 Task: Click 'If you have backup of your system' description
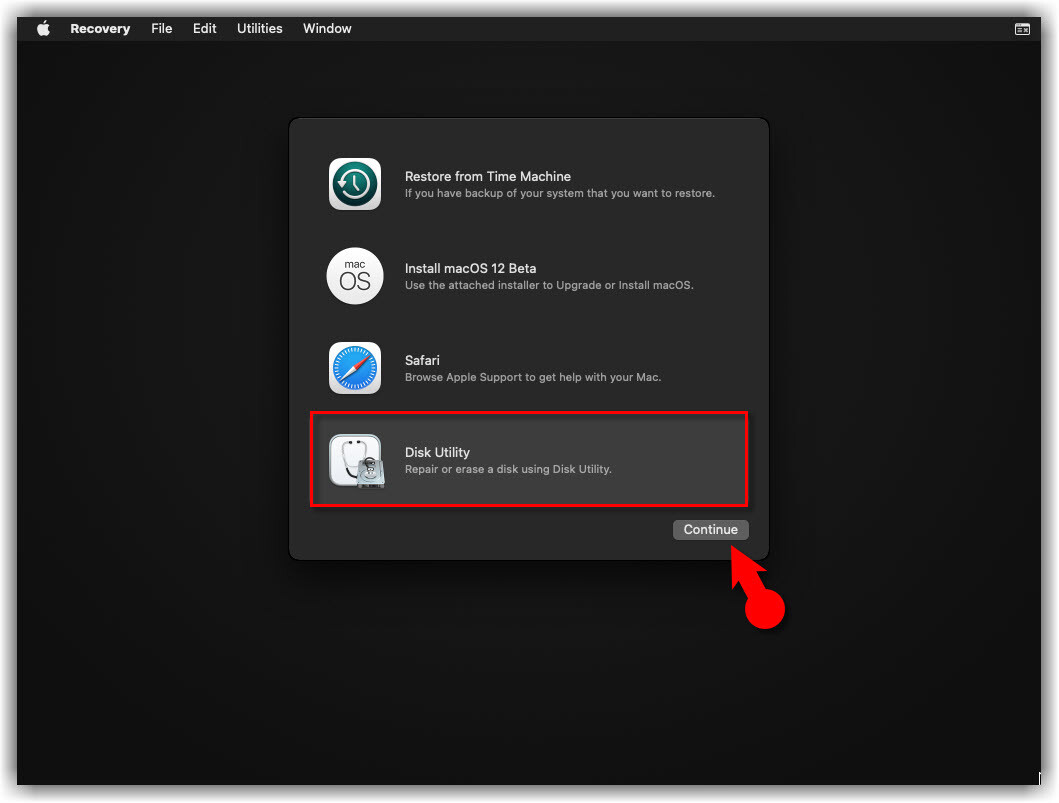(x=559, y=193)
